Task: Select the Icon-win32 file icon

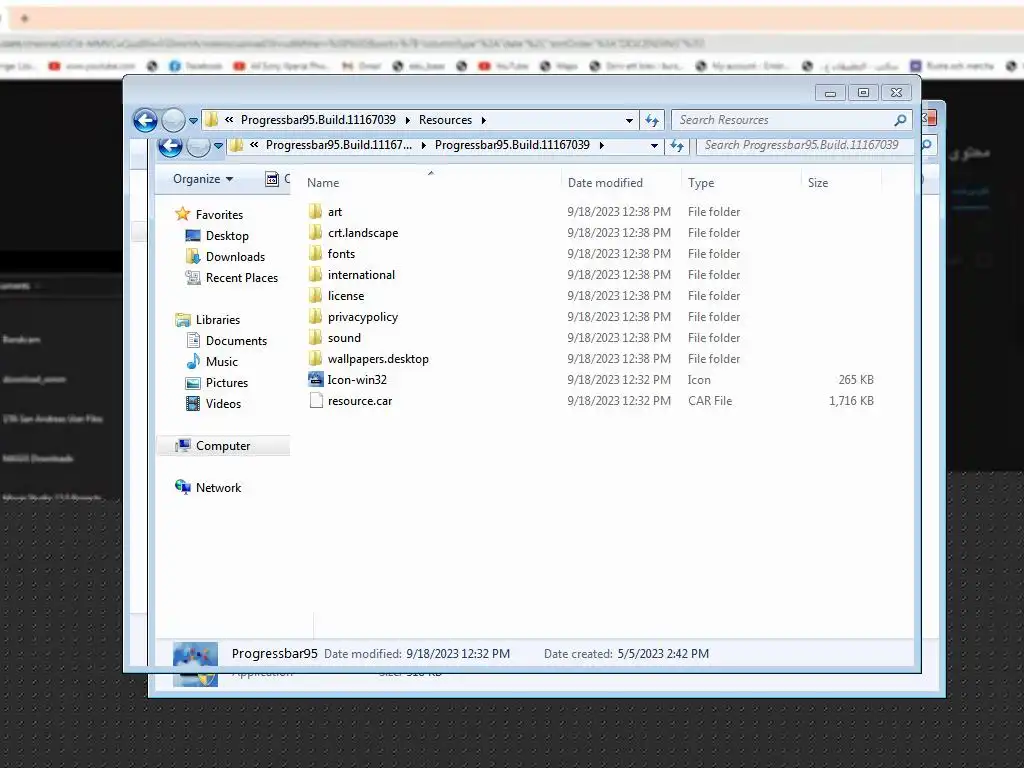Action: (x=315, y=379)
